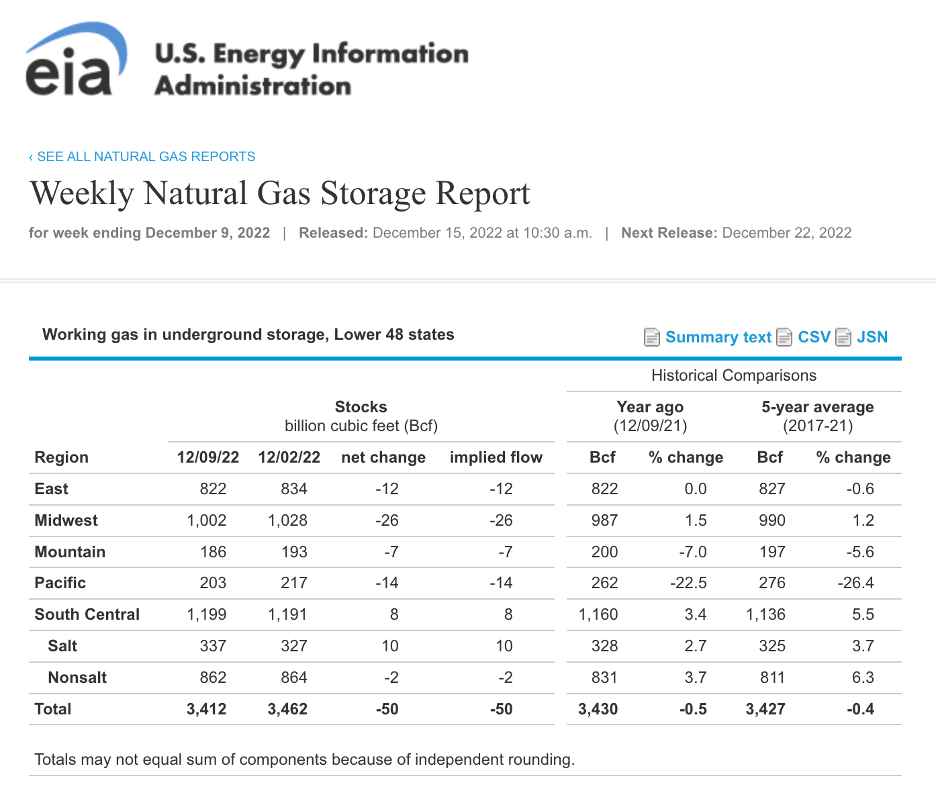
Task: Click the Total stocks value 3,412
Action: (206, 709)
